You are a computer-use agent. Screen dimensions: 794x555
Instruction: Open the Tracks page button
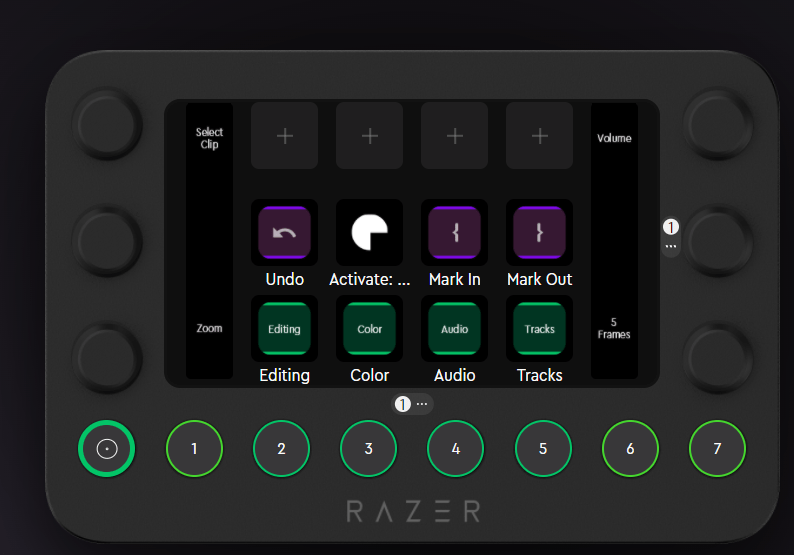(x=539, y=329)
